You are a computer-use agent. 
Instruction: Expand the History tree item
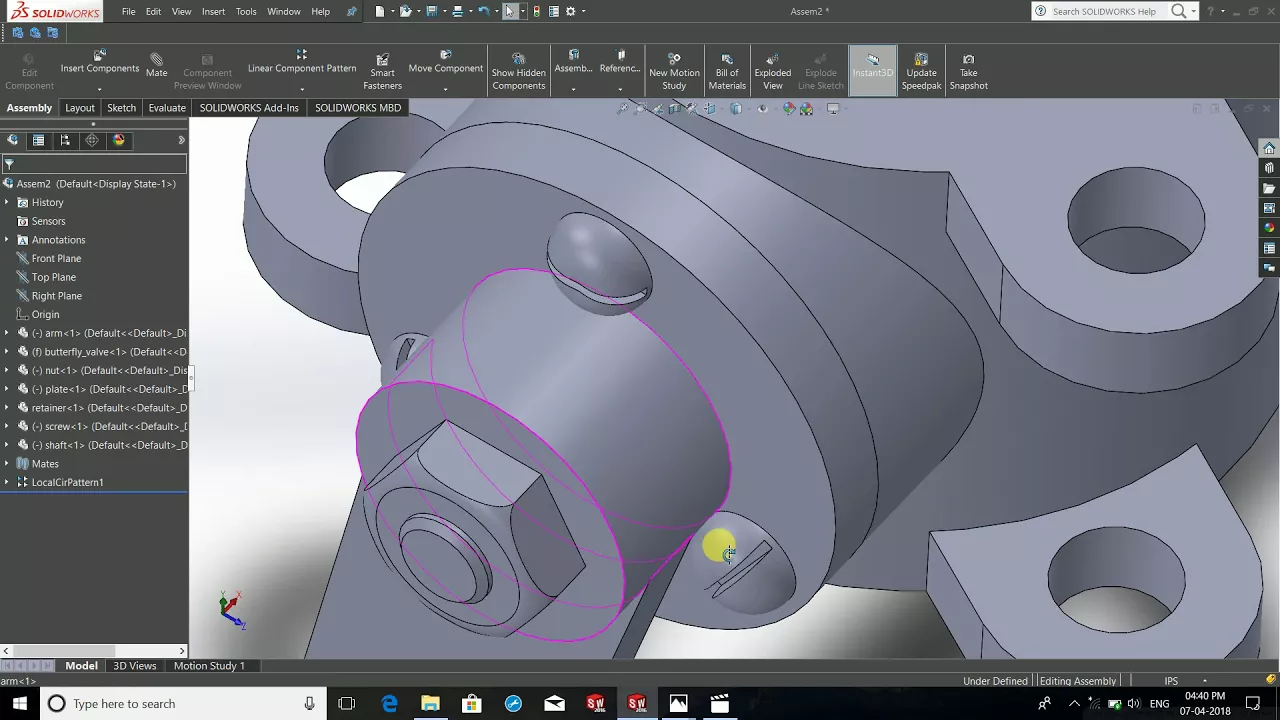pyautogui.click(x=7, y=202)
